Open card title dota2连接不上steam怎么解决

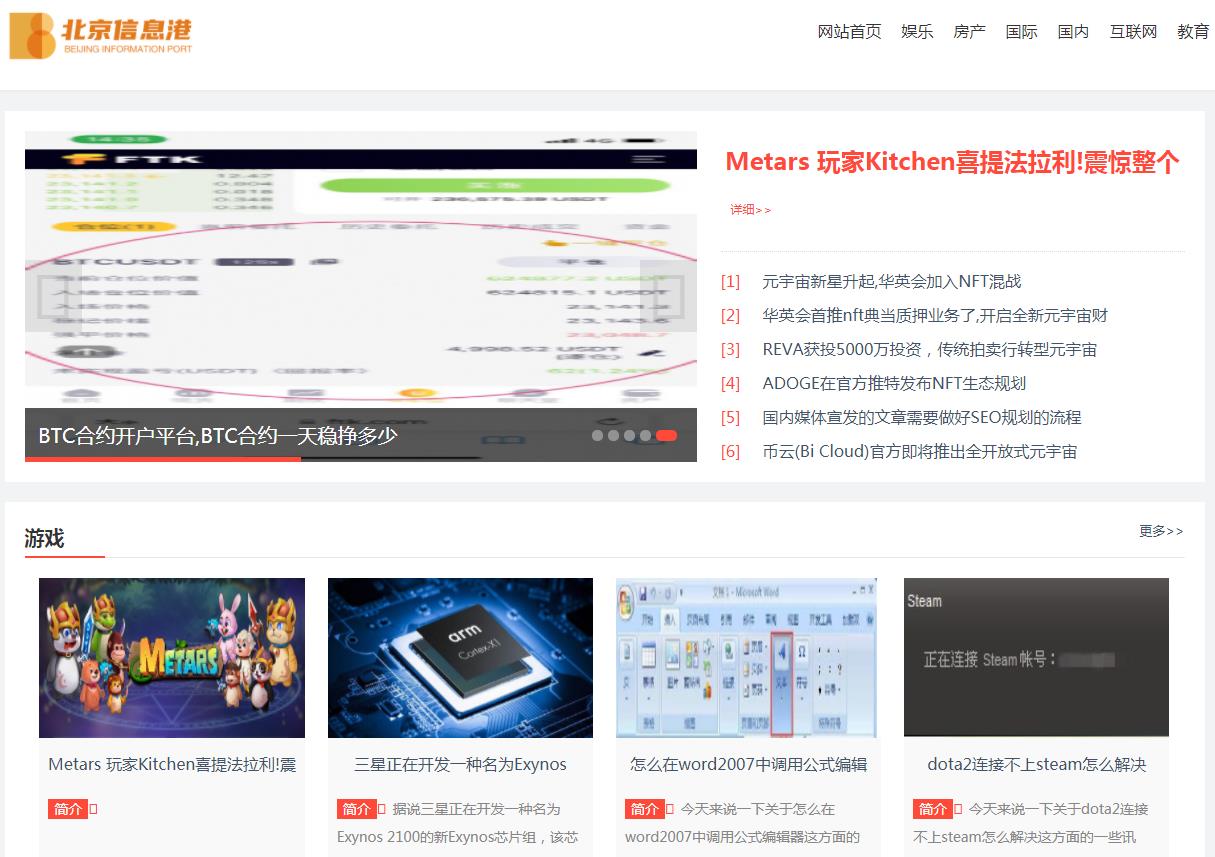click(1036, 765)
